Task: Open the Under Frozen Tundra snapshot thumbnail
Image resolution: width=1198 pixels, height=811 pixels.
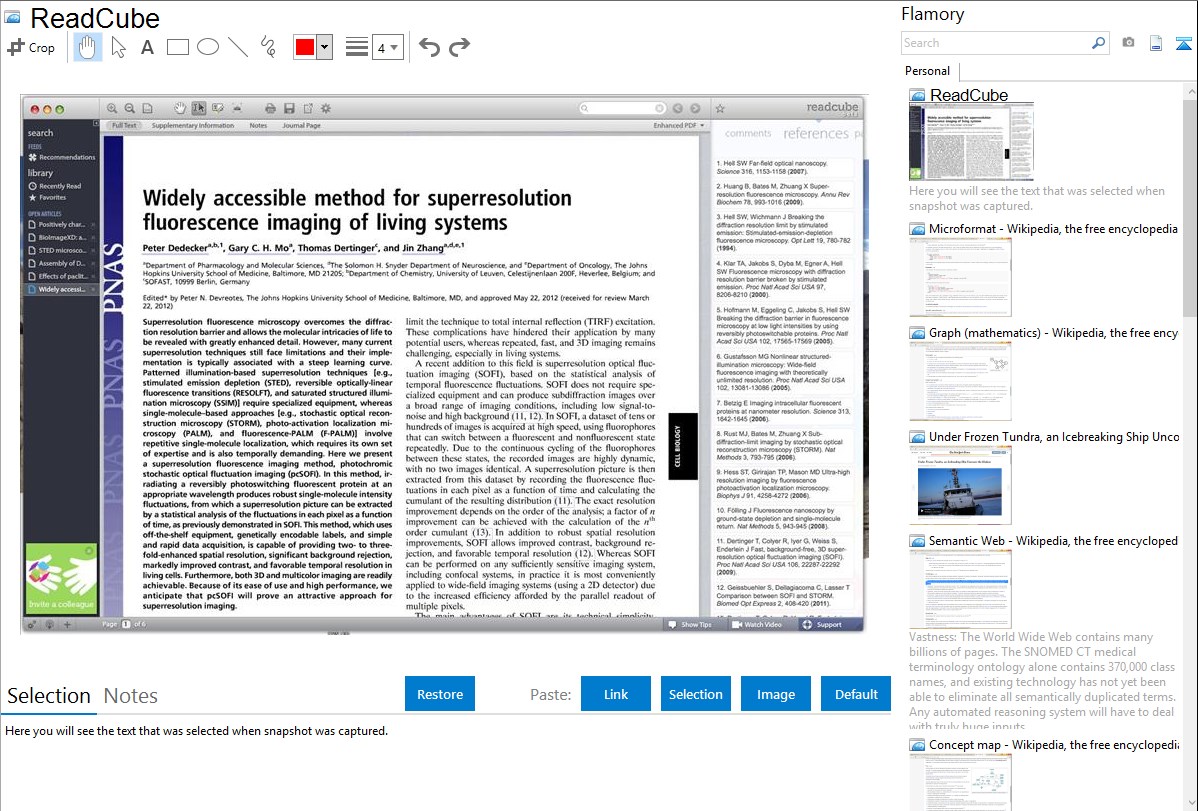Action: pyautogui.click(x=960, y=485)
